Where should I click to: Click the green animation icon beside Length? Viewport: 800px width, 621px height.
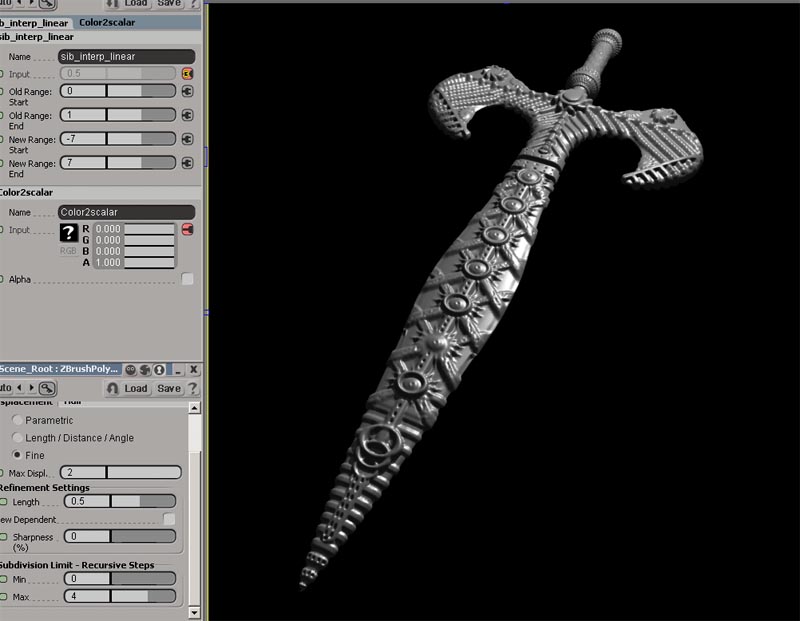point(4,502)
